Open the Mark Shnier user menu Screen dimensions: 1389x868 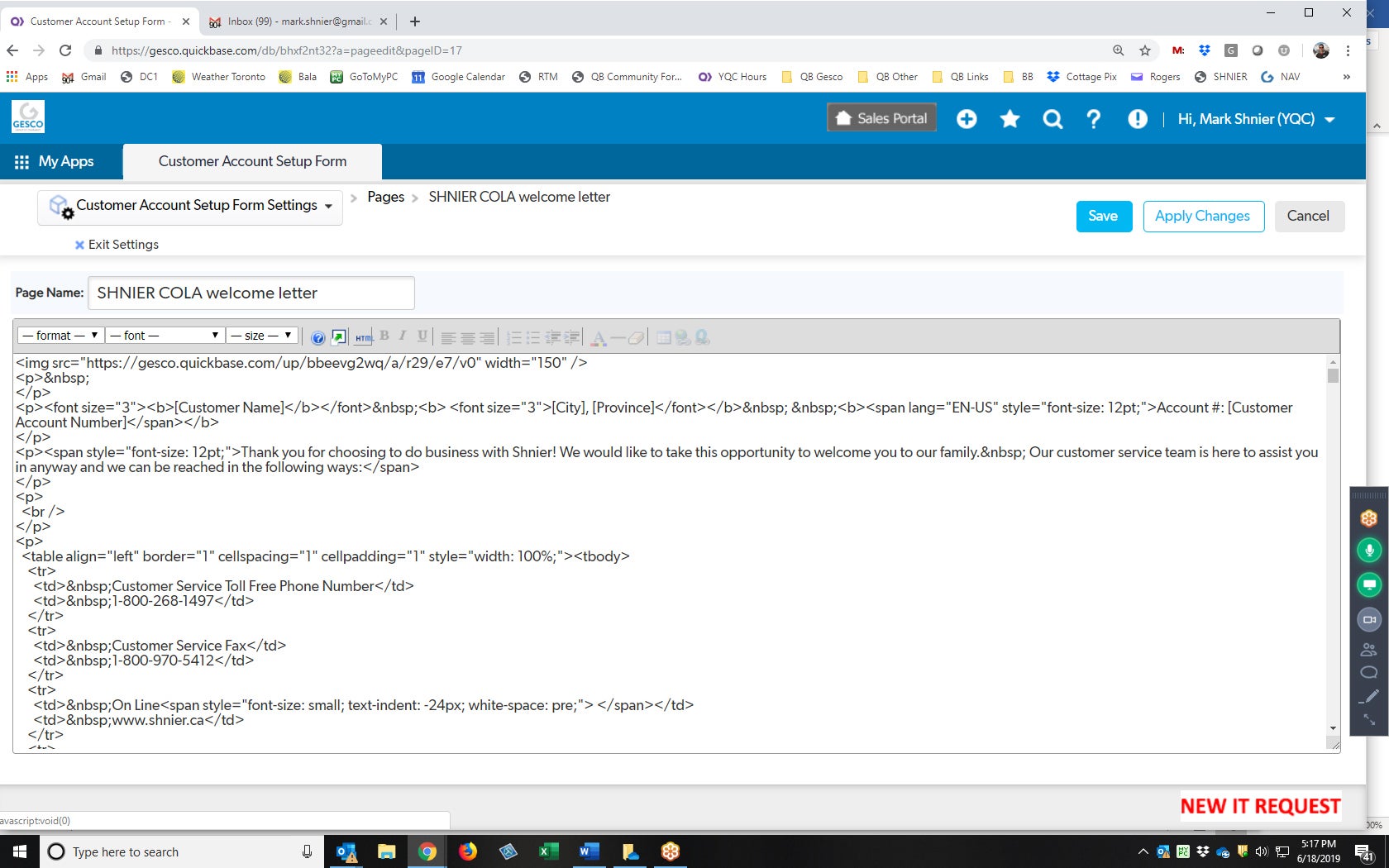[1256, 119]
